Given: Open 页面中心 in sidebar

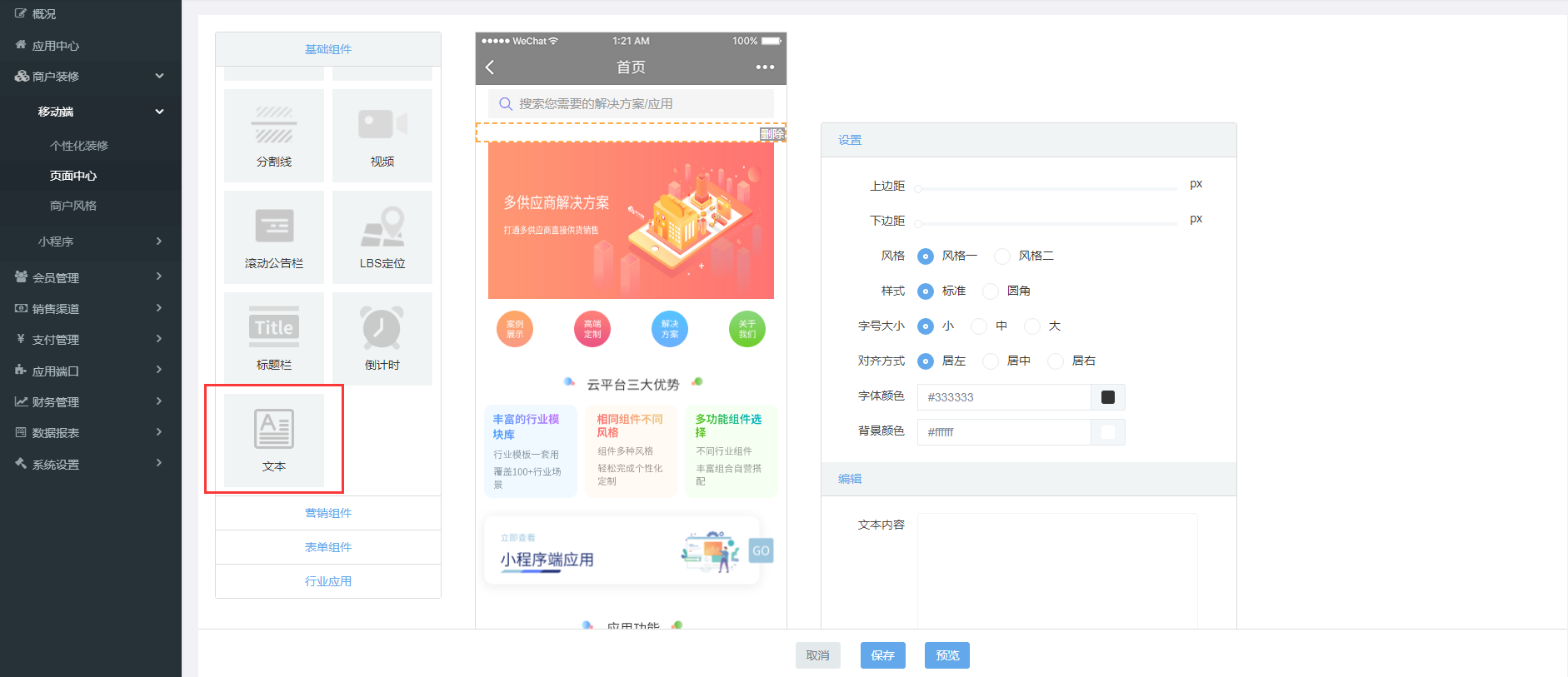Looking at the screenshot, I should tap(73, 176).
